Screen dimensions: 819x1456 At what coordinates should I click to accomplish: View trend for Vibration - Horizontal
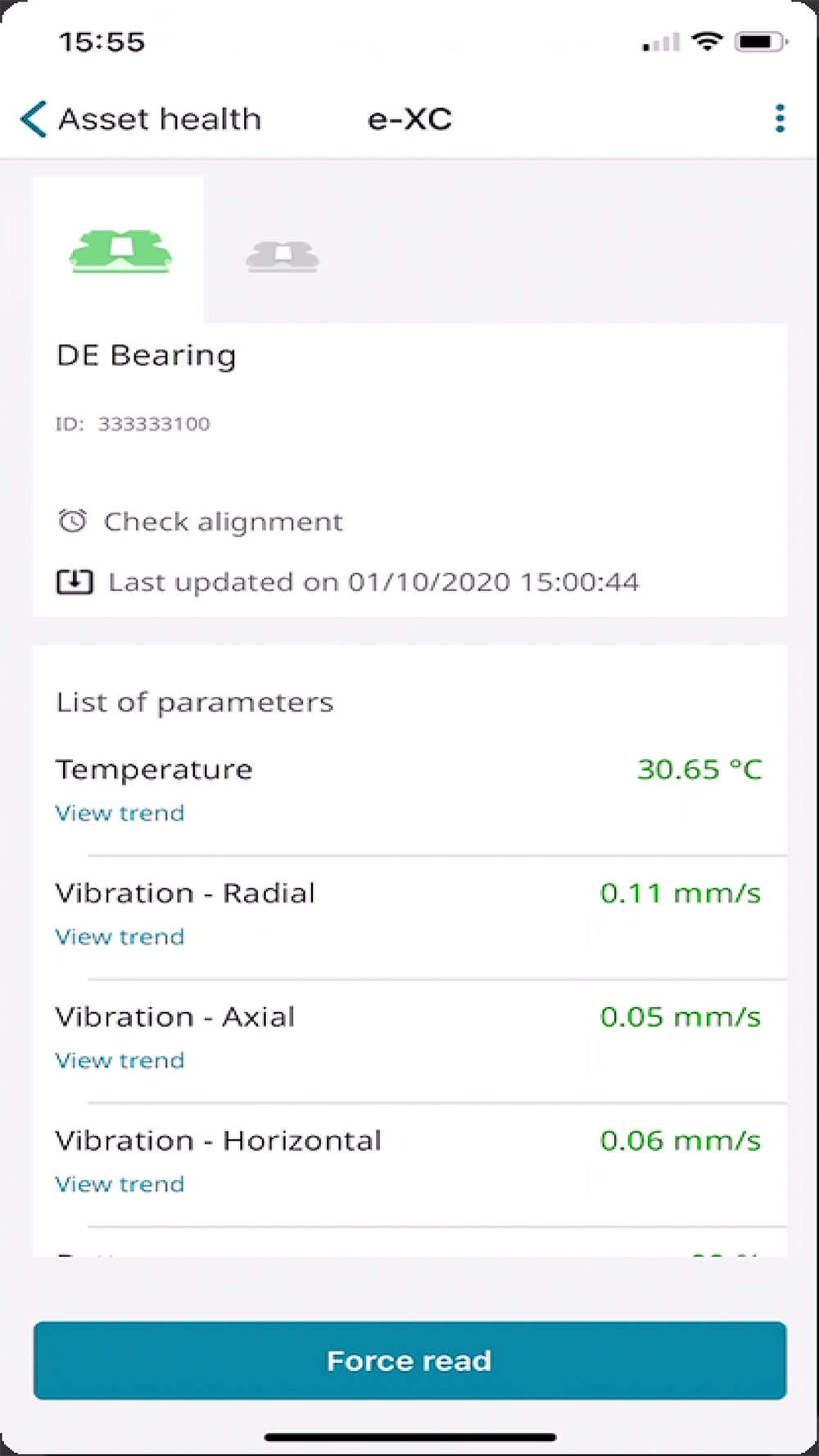120,1184
